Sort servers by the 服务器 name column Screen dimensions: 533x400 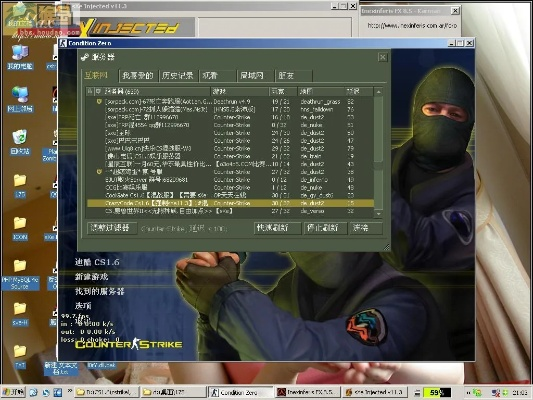[156, 91]
